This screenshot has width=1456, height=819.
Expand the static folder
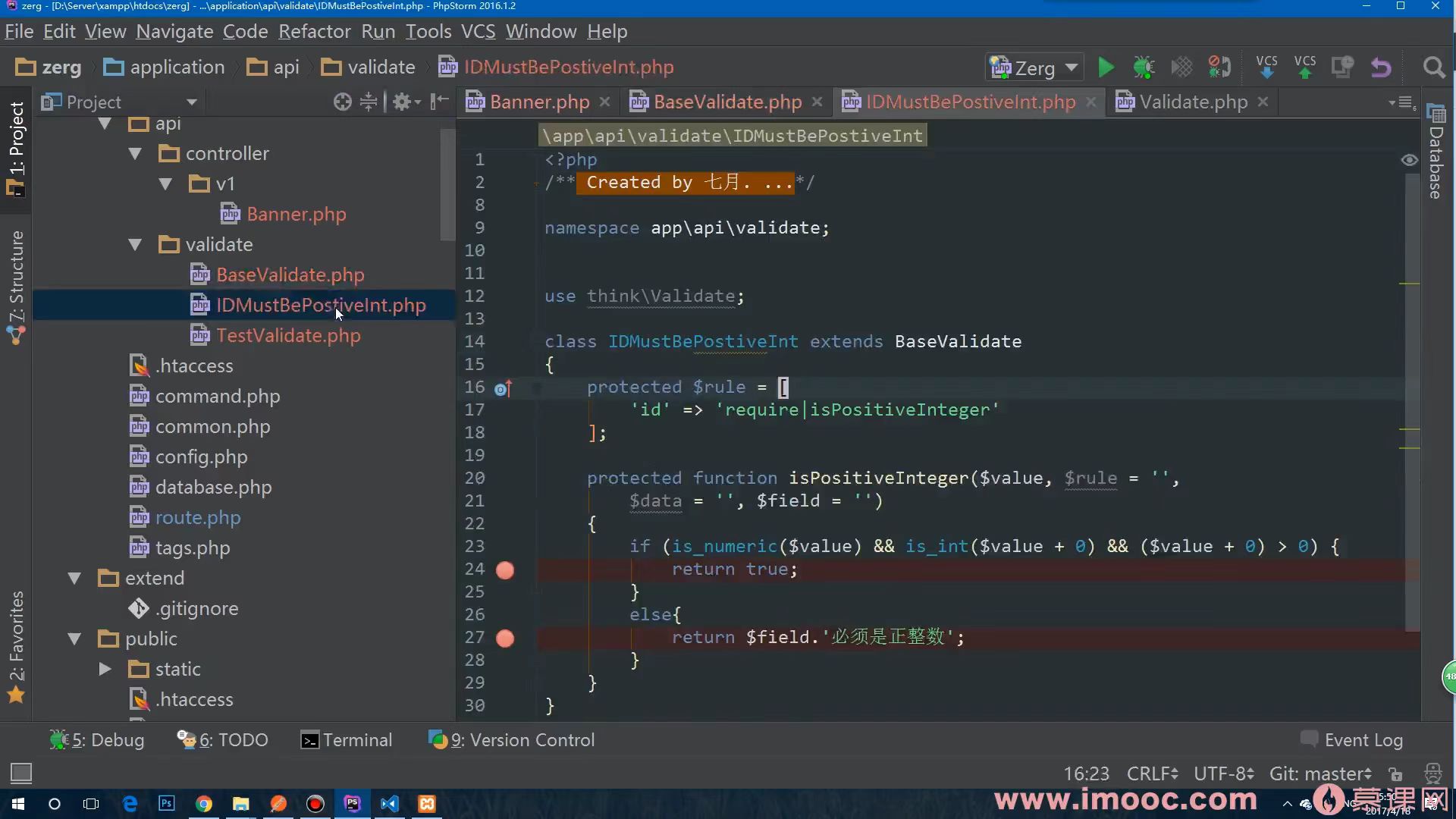tap(105, 670)
